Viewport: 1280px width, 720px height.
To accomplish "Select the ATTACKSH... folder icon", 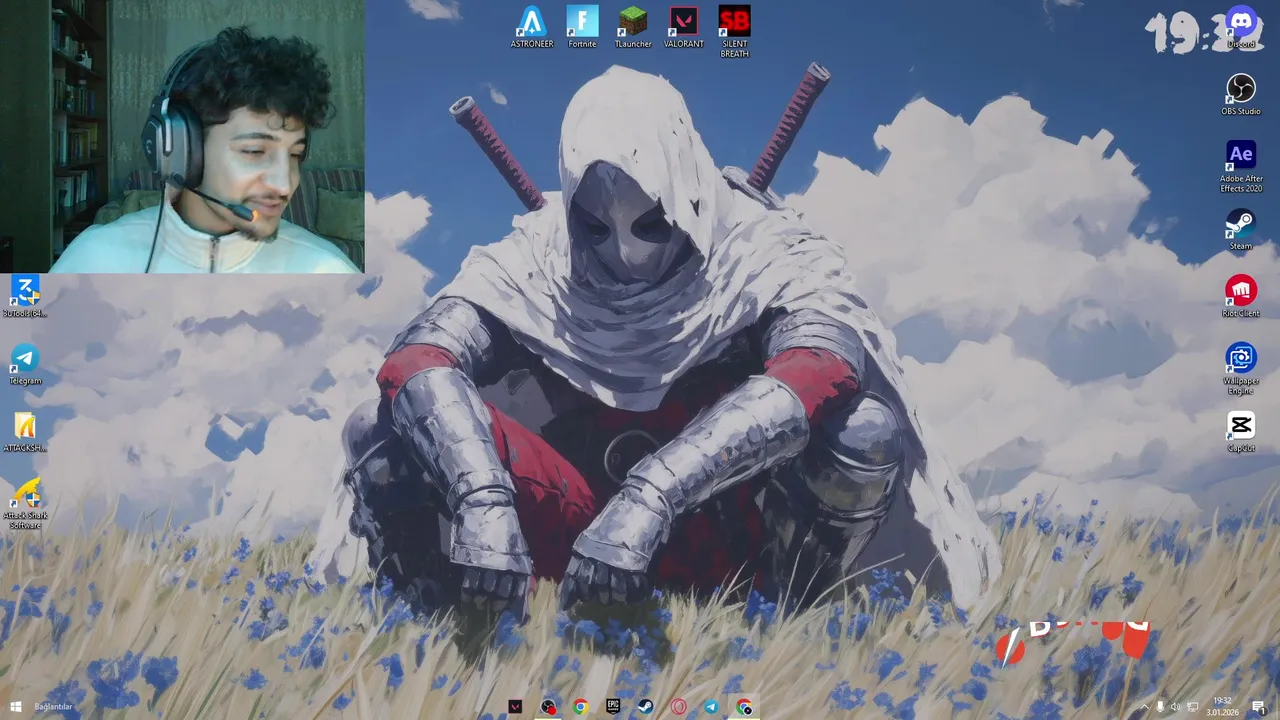I will [x=25, y=431].
